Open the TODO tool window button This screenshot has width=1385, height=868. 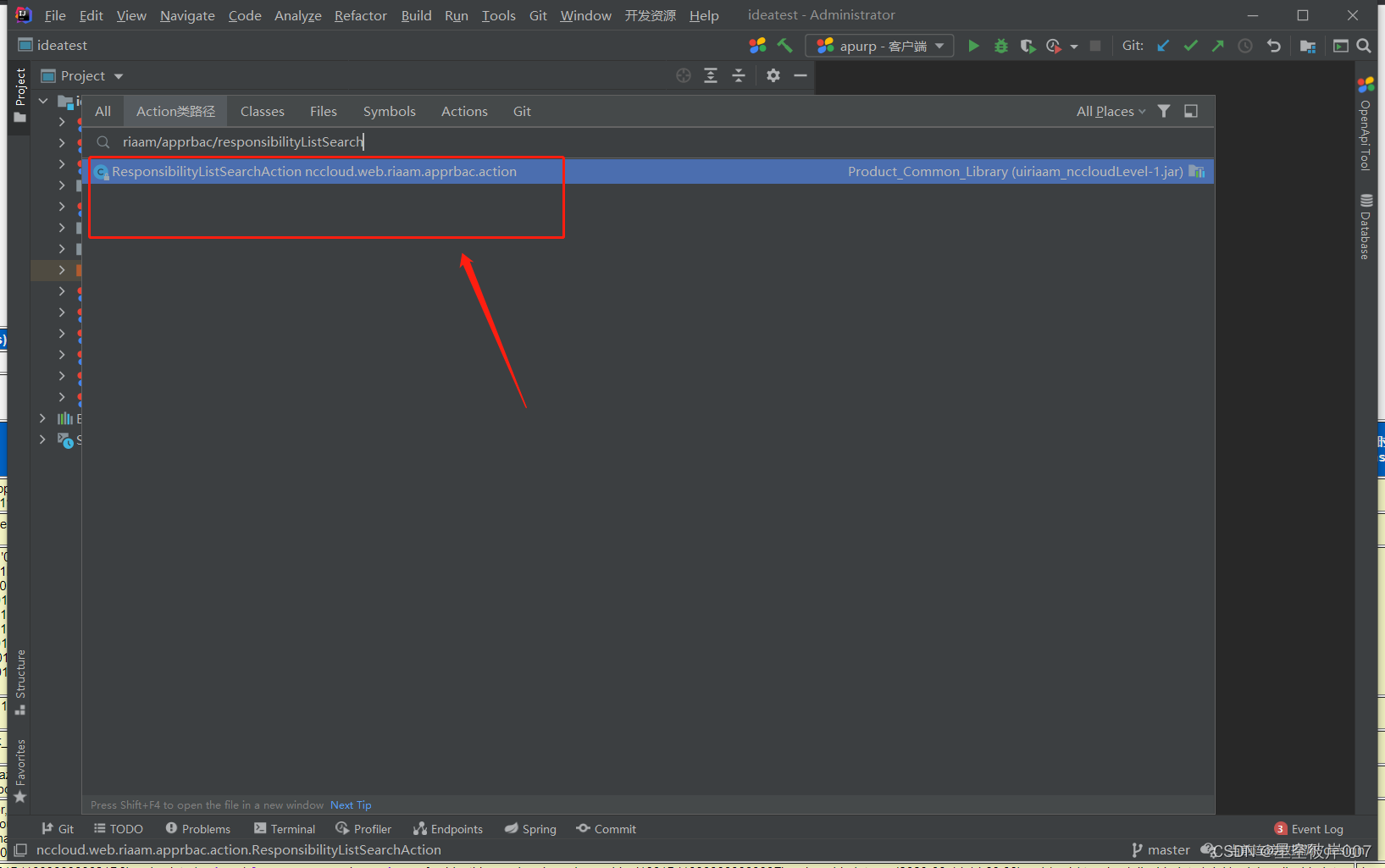click(118, 829)
